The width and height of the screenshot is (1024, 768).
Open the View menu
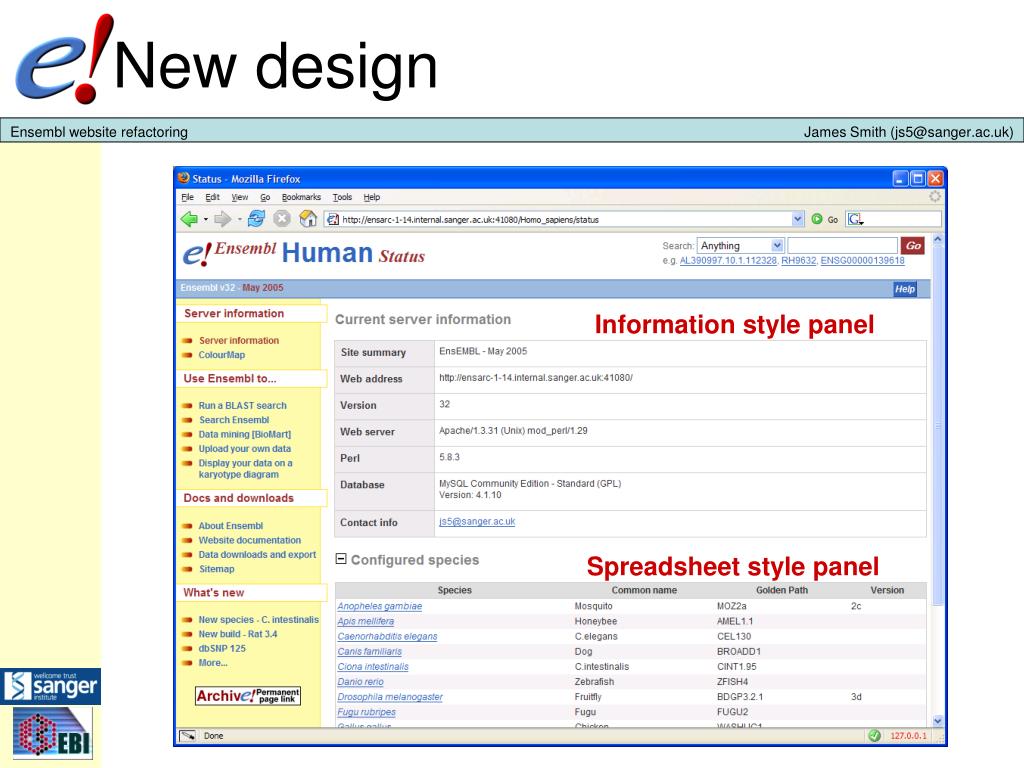pyautogui.click(x=240, y=197)
